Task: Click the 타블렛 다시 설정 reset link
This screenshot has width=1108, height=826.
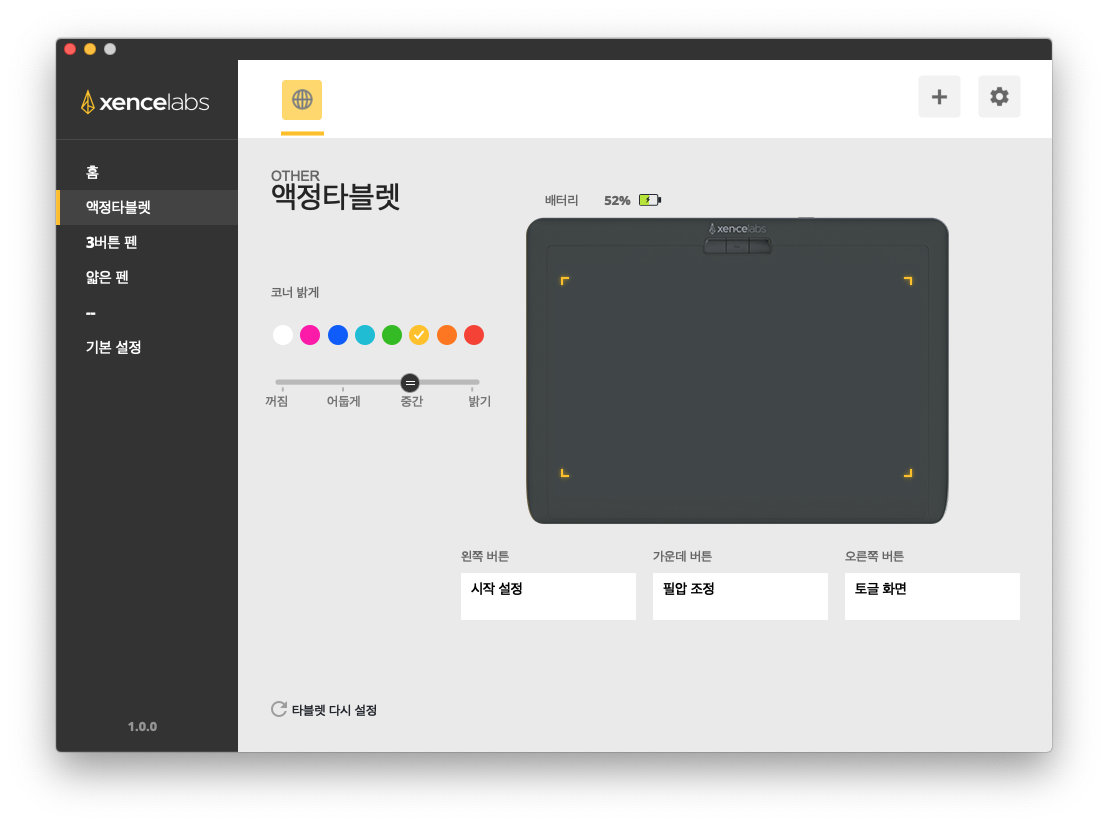Action: click(334, 710)
